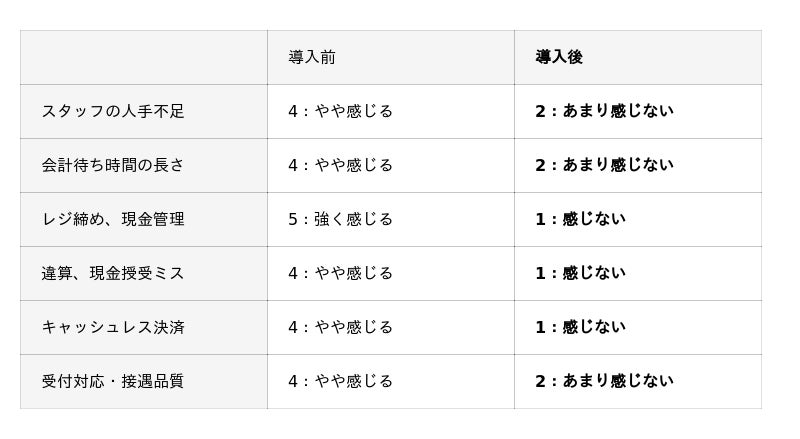
Task: Select the キャッシュレス決済 row label
Action: coord(113,327)
